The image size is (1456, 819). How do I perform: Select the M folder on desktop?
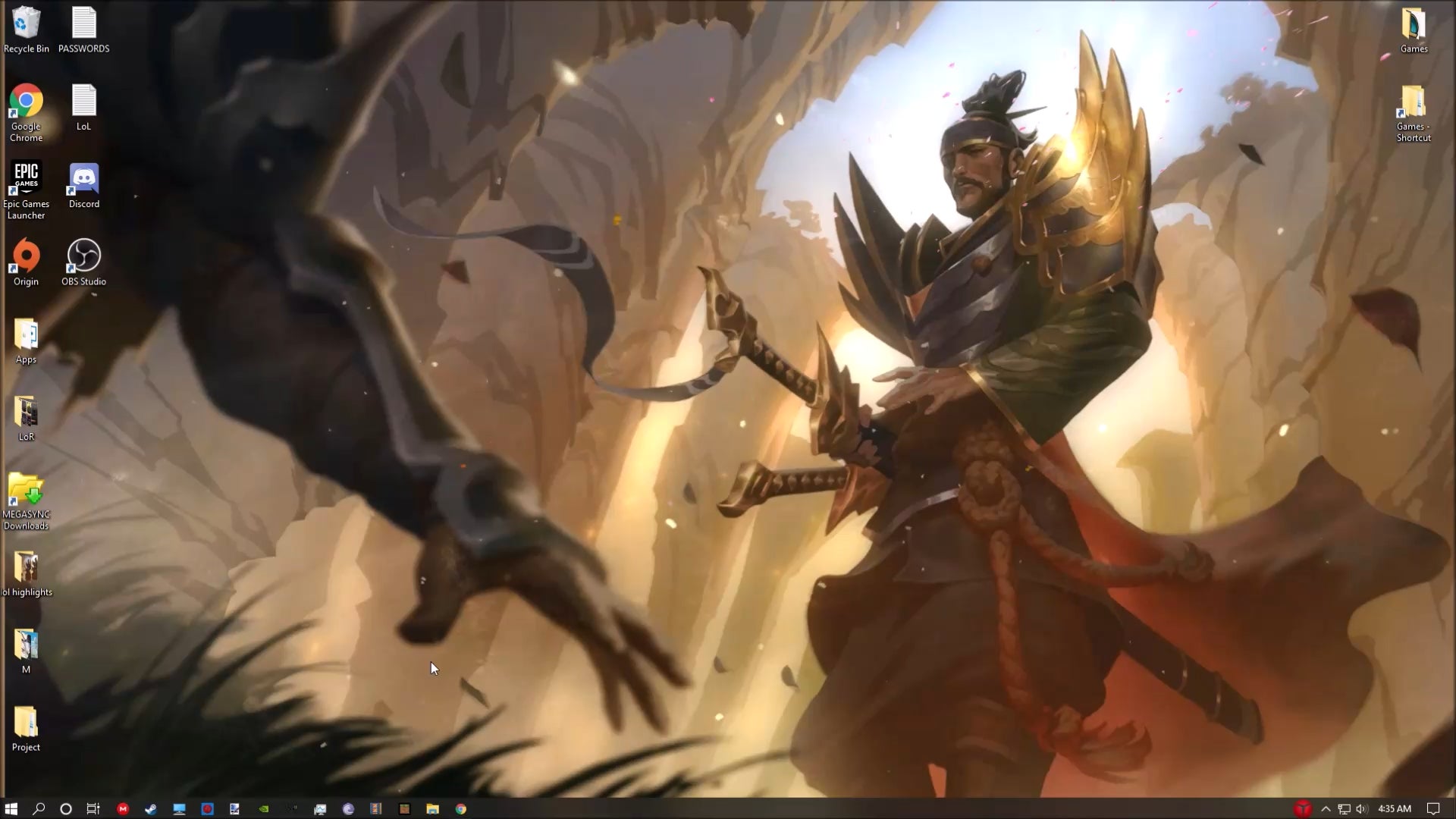[26, 651]
